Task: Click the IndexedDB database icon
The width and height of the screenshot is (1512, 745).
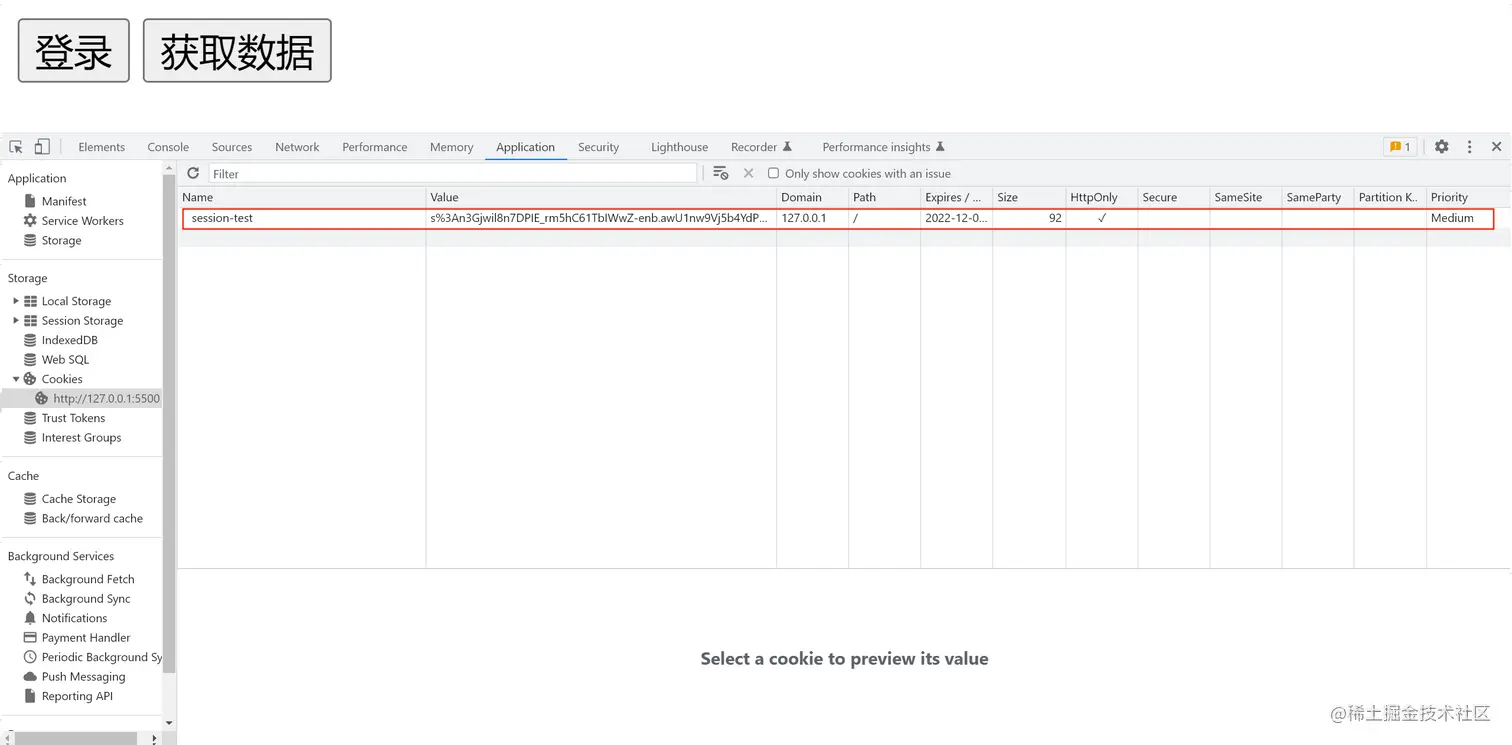Action: [30, 340]
